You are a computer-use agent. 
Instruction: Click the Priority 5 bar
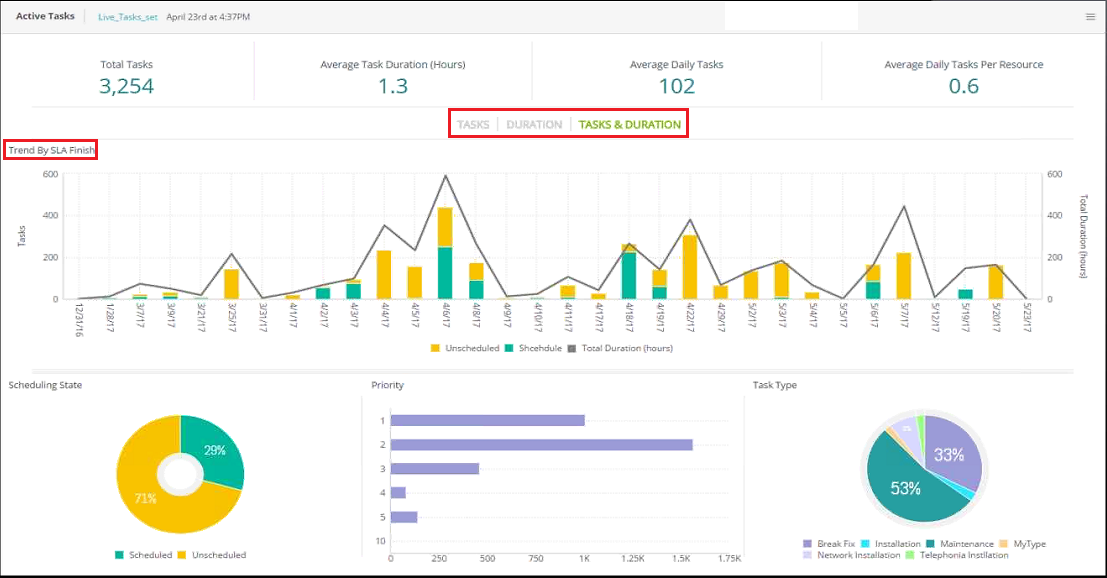404,517
